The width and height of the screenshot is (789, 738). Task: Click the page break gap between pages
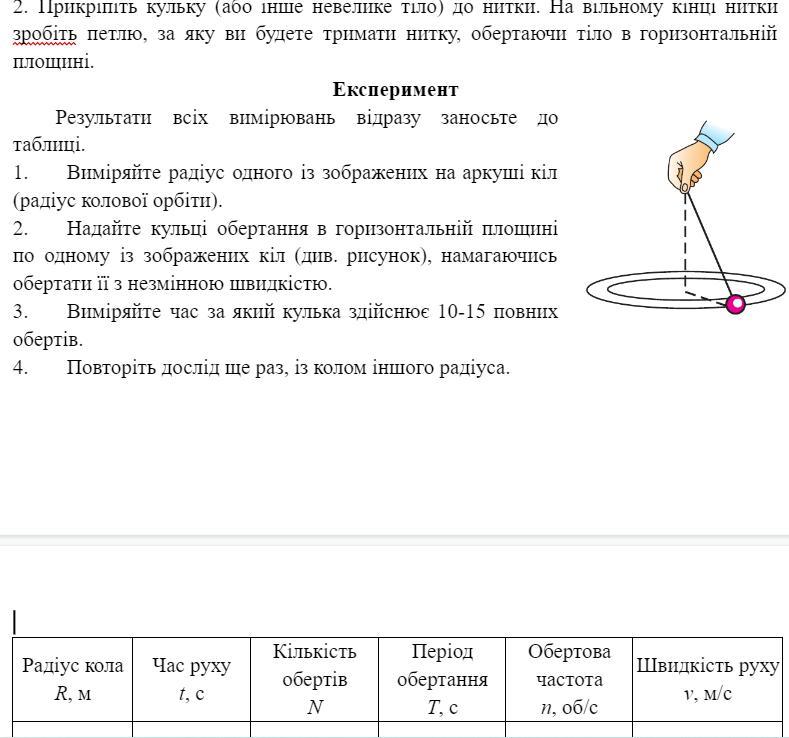(x=394, y=541)
